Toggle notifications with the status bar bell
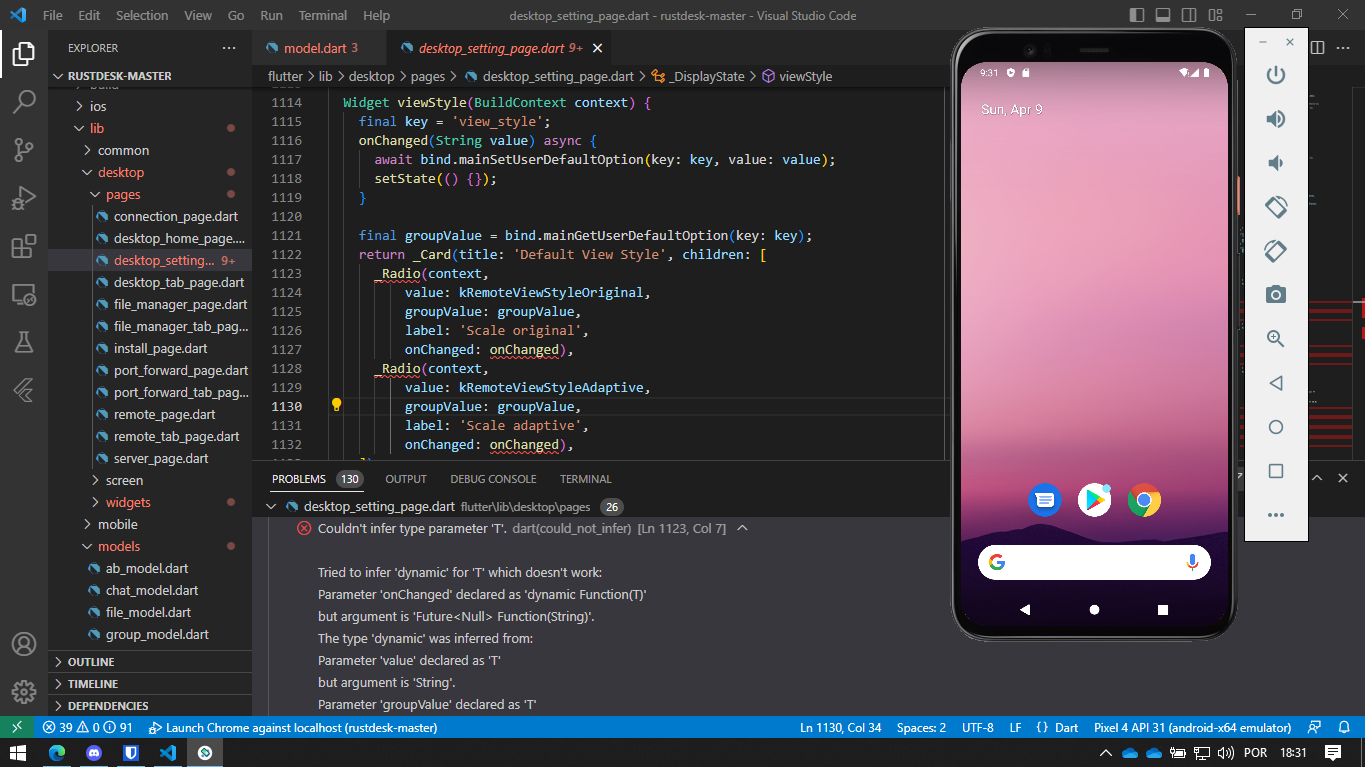Viewport: 1365px width, 767px height. (x=1342, y=727)
